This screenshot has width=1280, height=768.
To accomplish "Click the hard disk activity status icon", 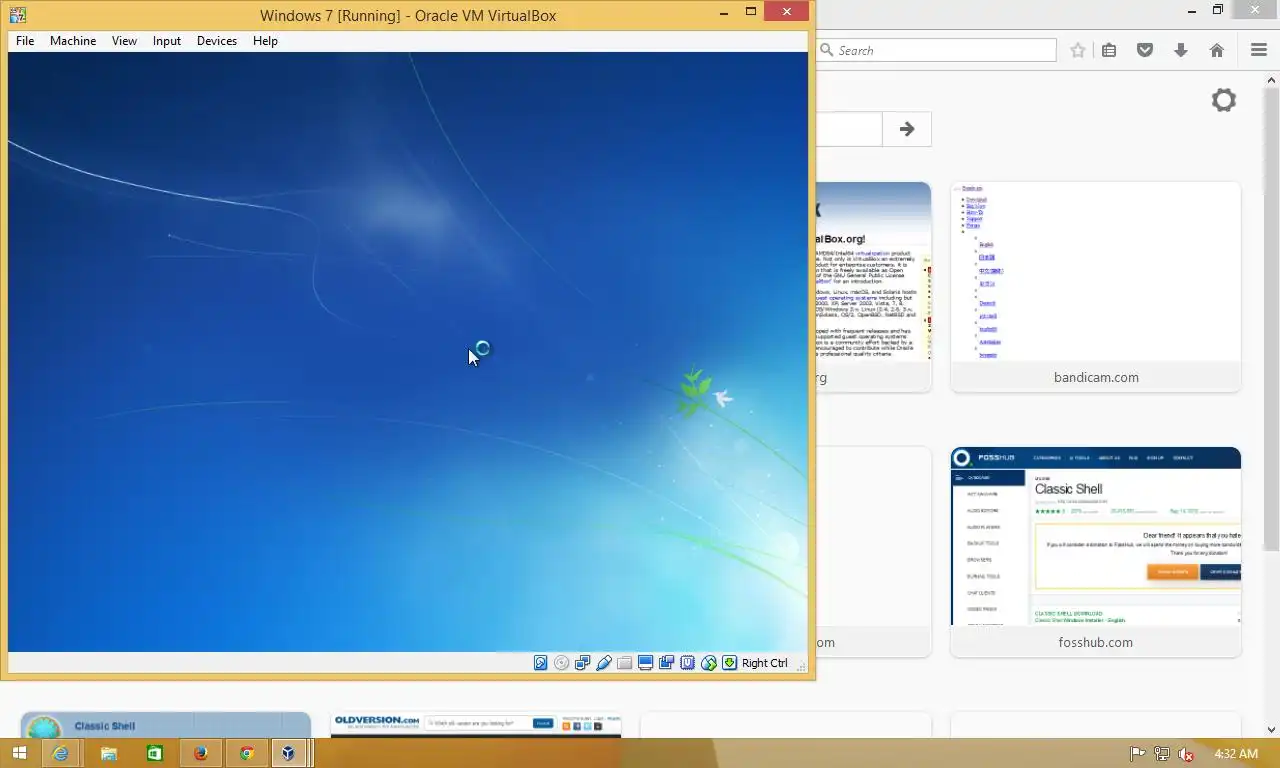I will pyautogui.click(x=541, y=663).
